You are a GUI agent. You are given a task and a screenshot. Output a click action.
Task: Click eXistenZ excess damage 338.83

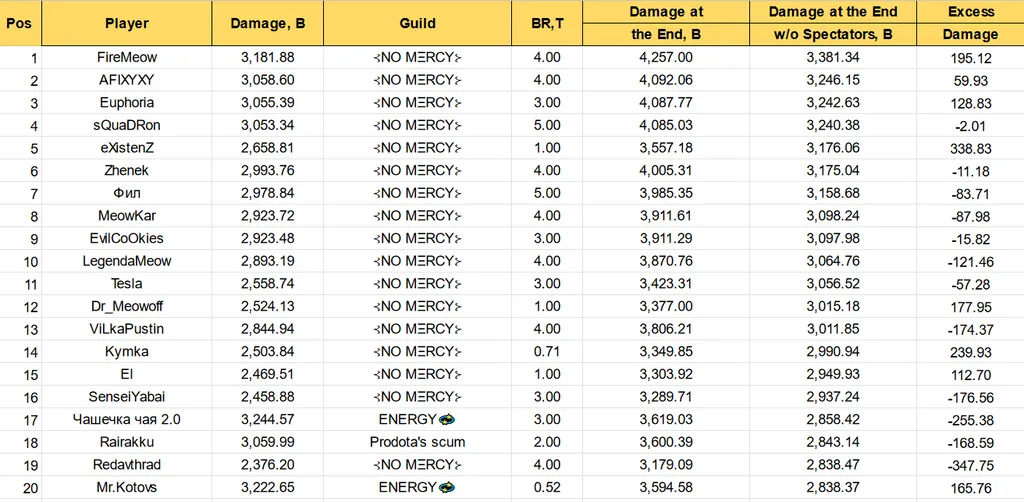(970, 148)
